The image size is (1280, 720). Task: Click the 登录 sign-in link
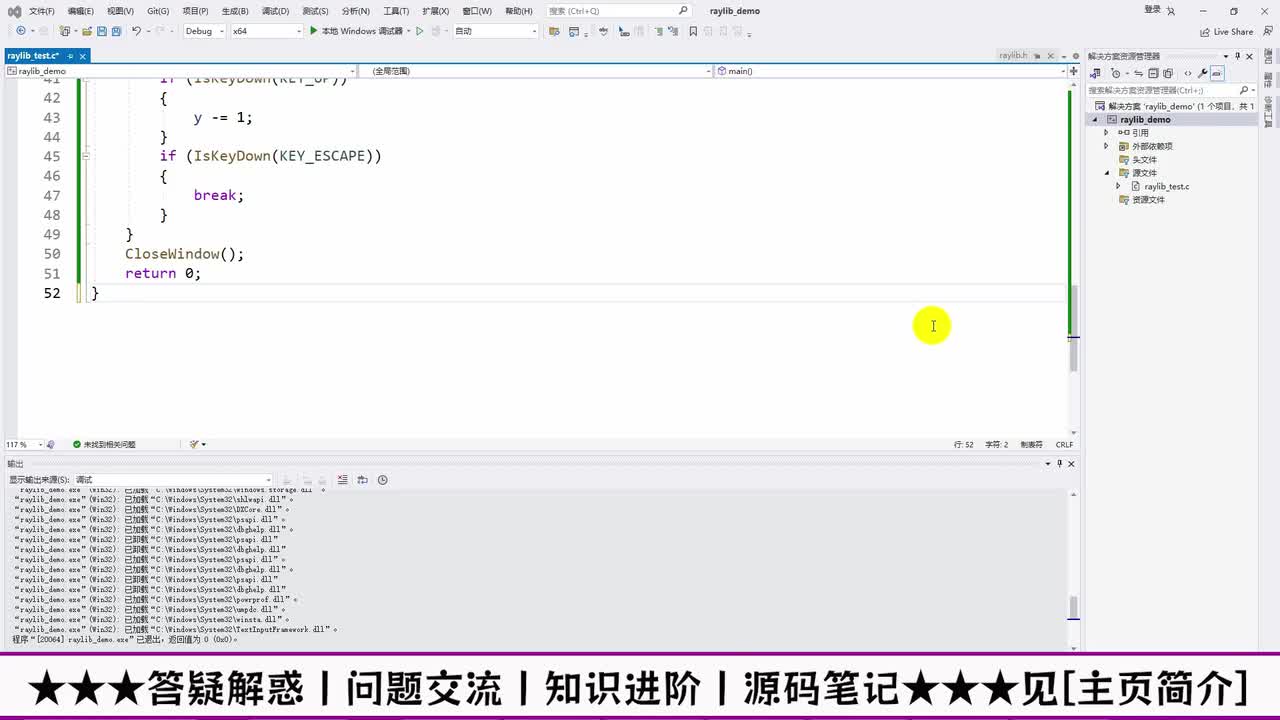pyautogui.click(x=1152, y=10)
